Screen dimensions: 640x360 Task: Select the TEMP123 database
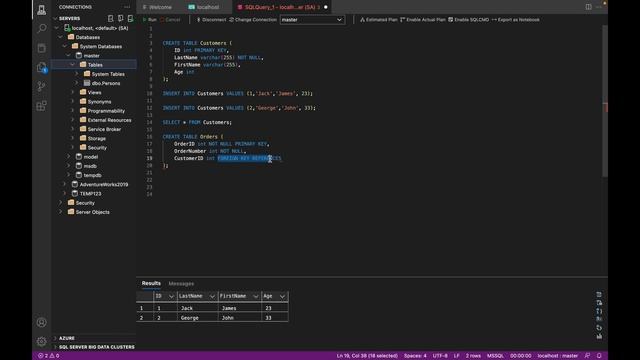(90, 193)
